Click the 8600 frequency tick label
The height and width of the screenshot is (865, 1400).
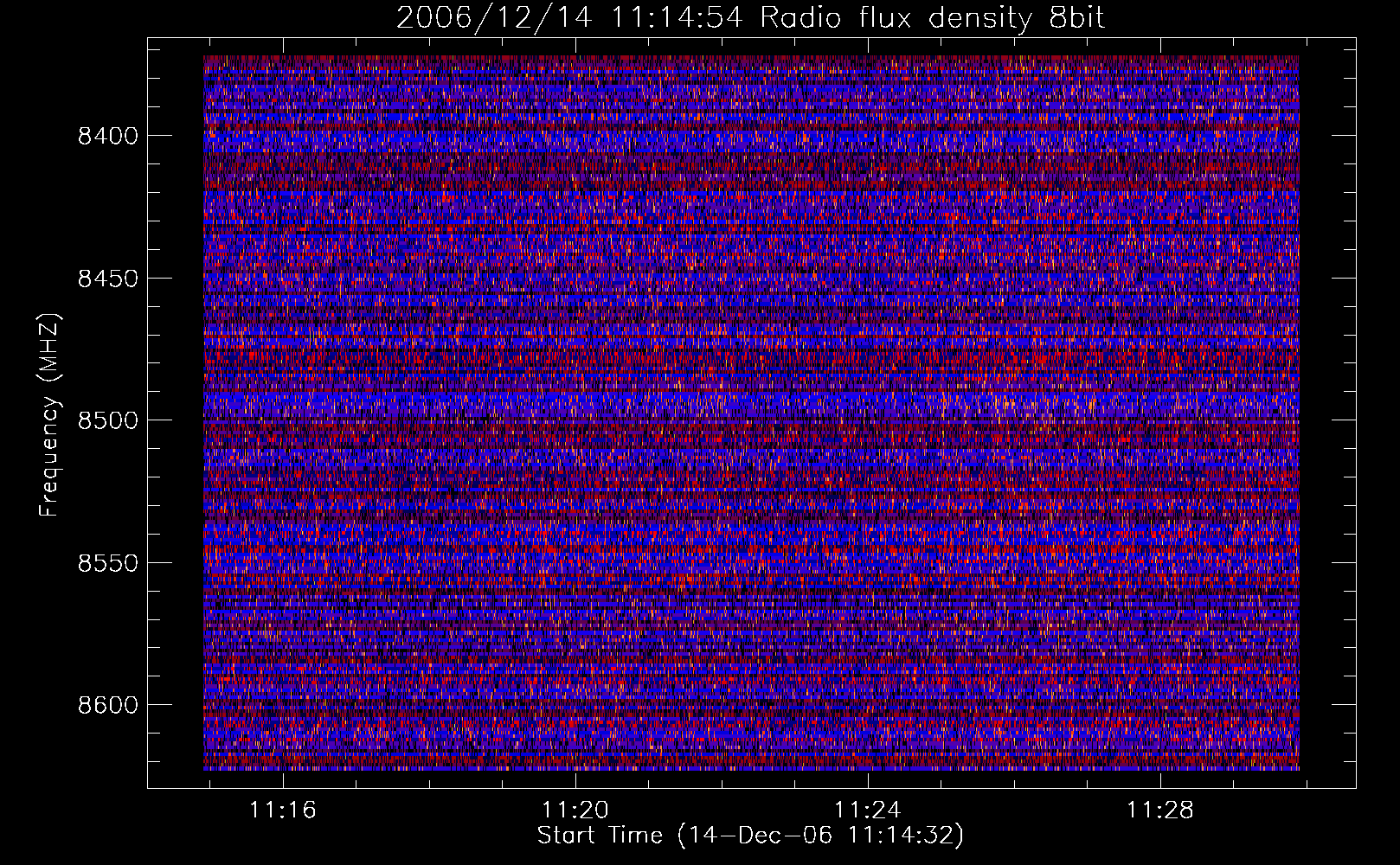tap(107, 705)
